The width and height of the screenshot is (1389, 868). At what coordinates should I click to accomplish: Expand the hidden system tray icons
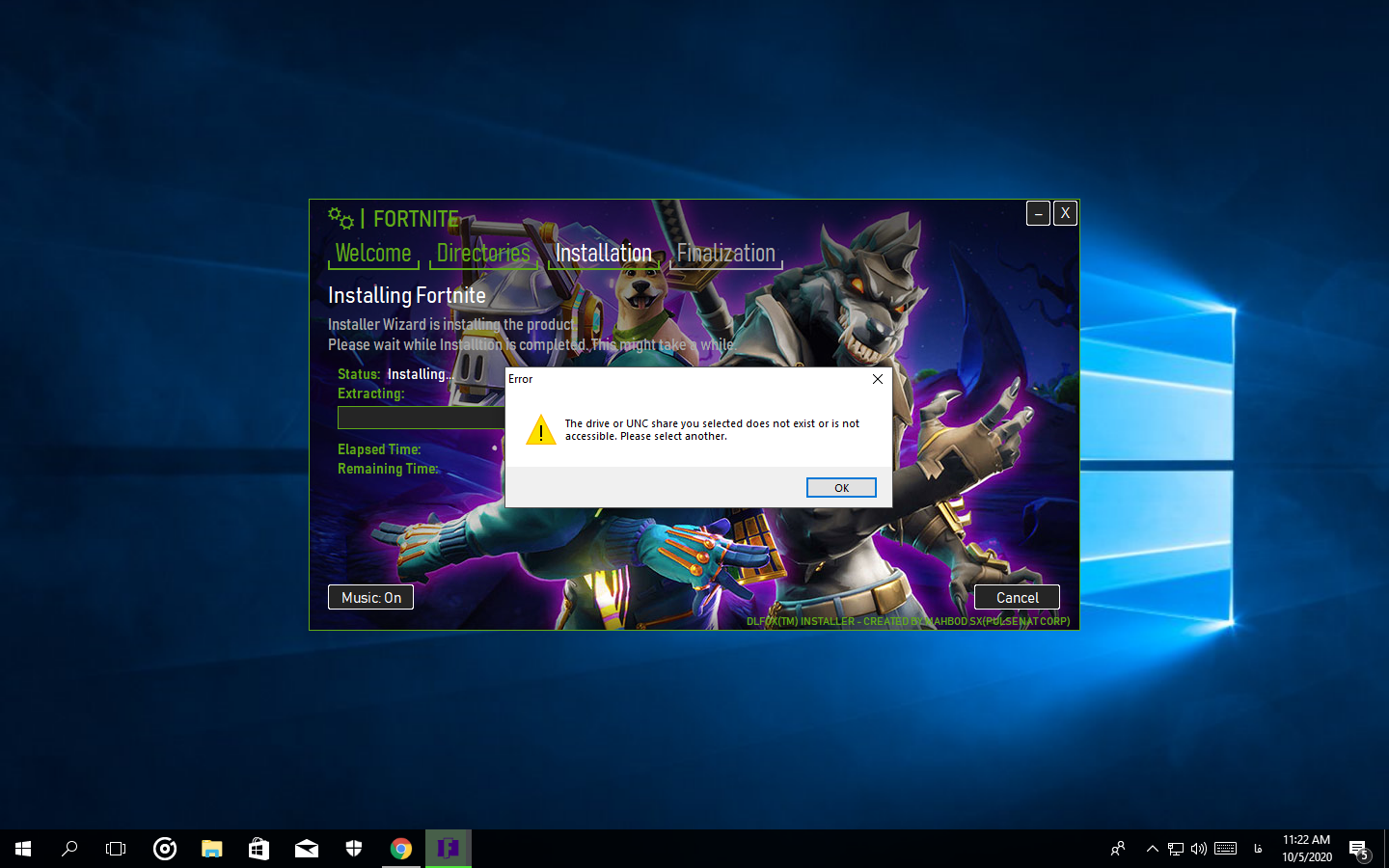1152,849
